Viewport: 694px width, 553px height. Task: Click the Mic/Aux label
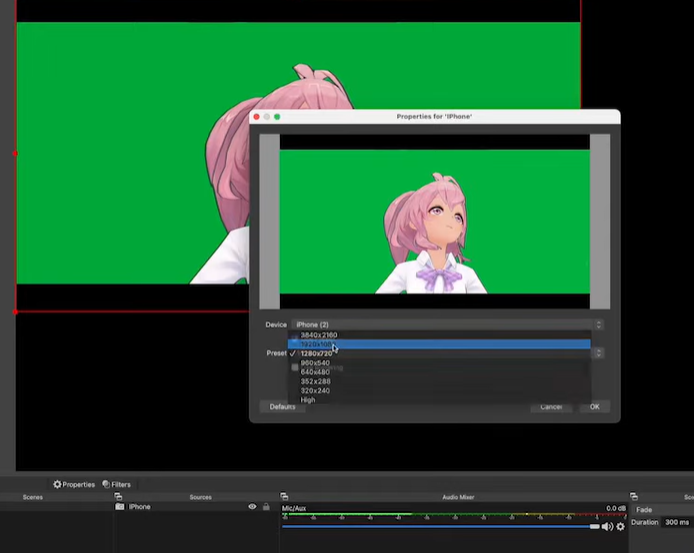[294, 508]
